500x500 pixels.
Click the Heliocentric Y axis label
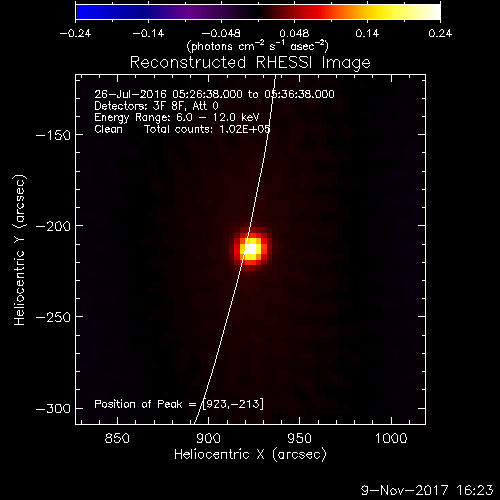tap(20, 250)
